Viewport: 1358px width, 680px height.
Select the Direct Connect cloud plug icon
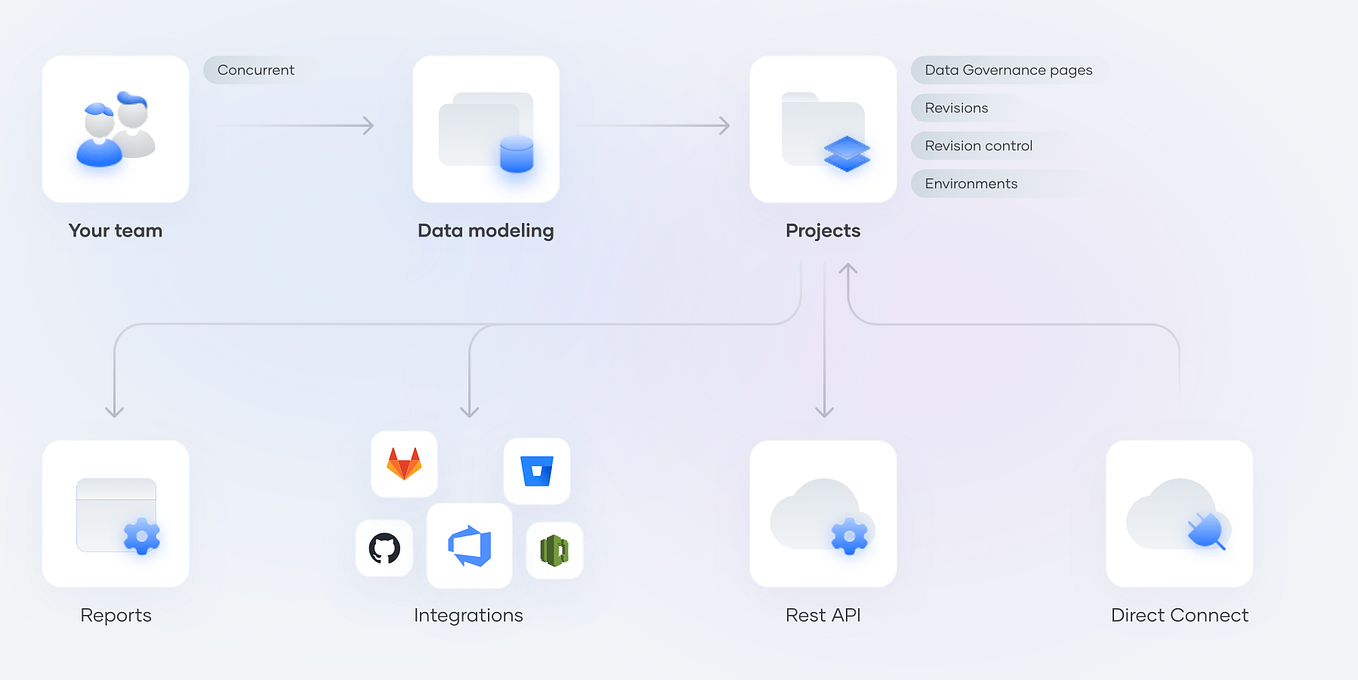1179,513
